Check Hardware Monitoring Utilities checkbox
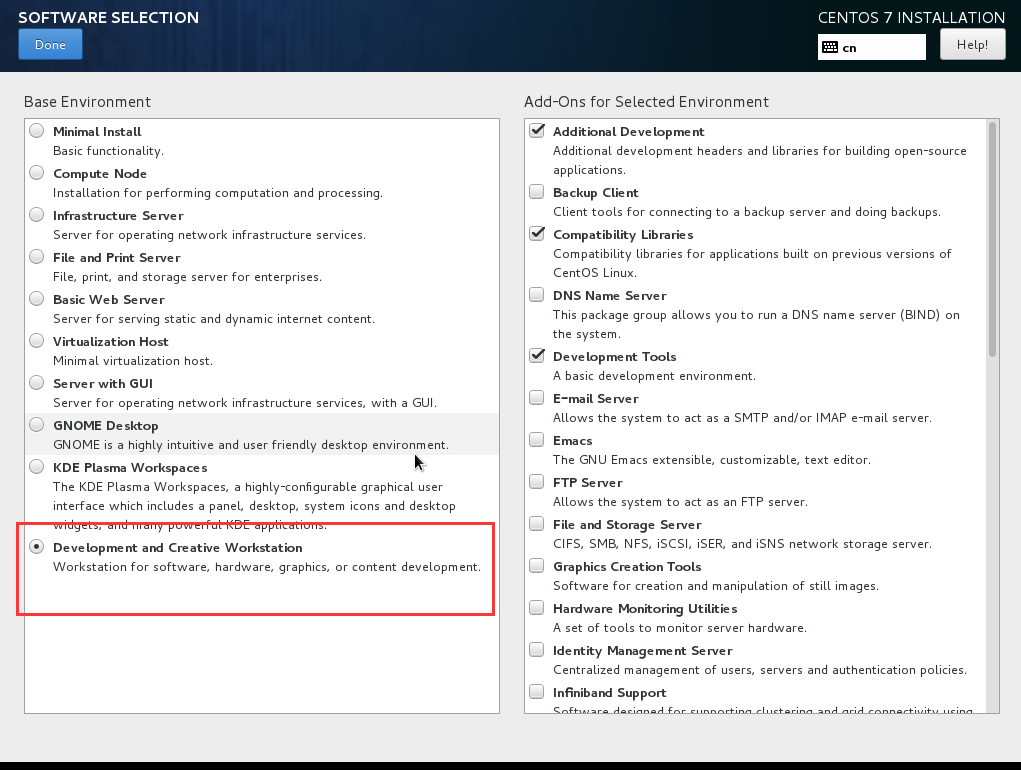 [x=537, y=607]
